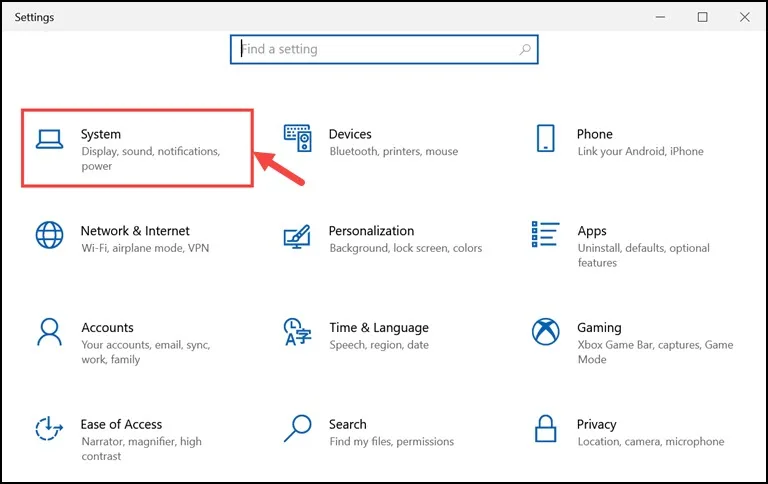Screen dimensions: 768x484
Task: Click the Time & Language clock icon
Action: tap(297, 332)
